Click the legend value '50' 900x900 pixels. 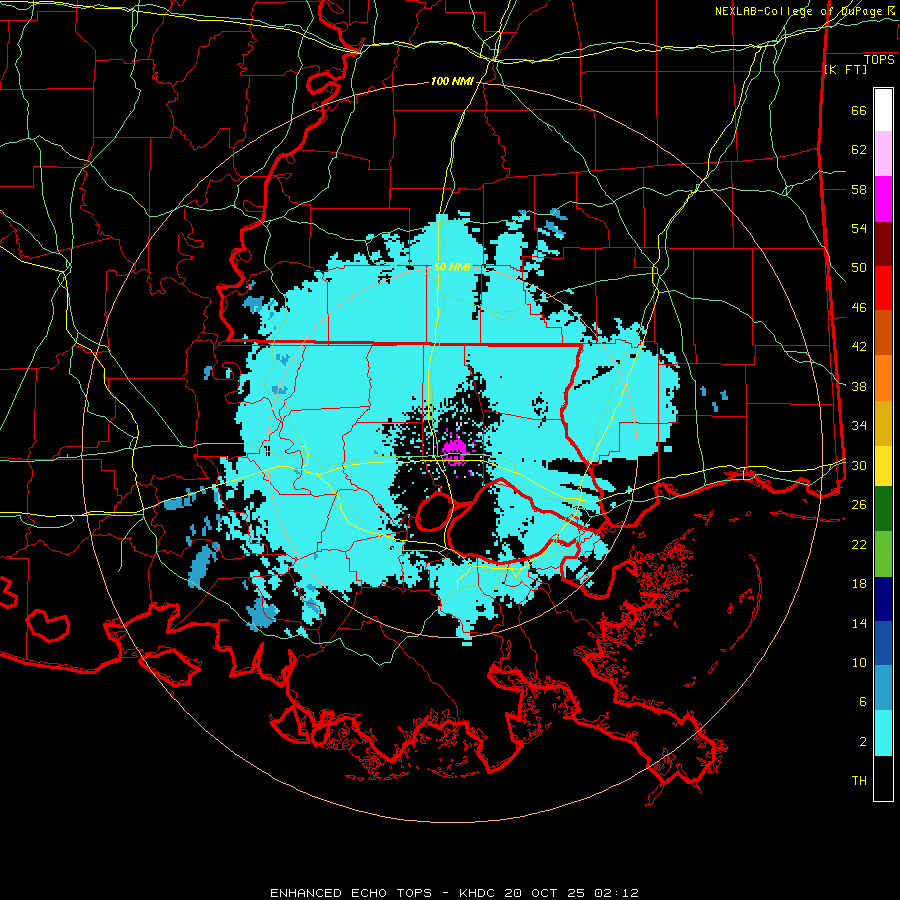859,267
